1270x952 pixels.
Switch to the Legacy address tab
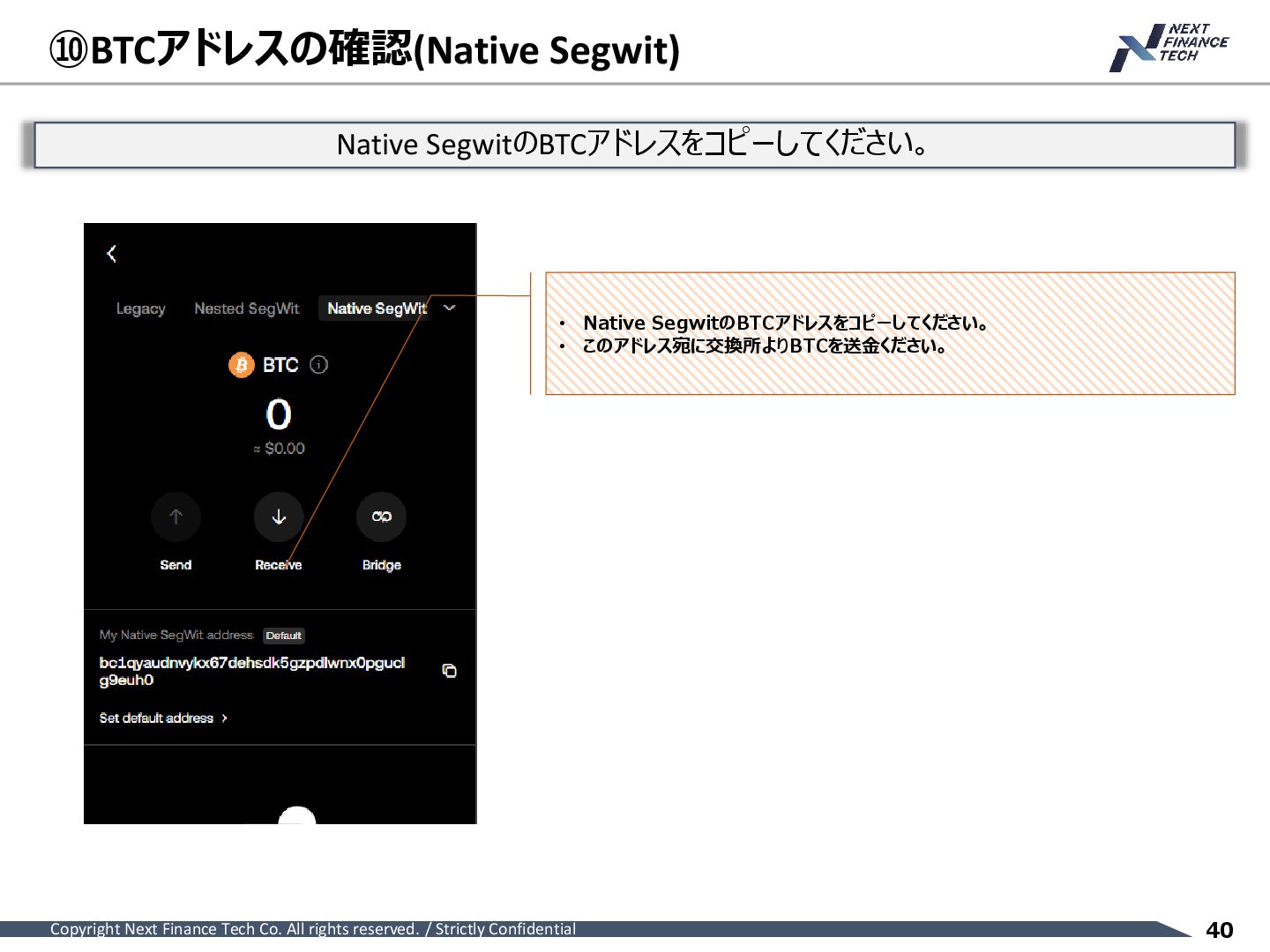click(141, 309)
